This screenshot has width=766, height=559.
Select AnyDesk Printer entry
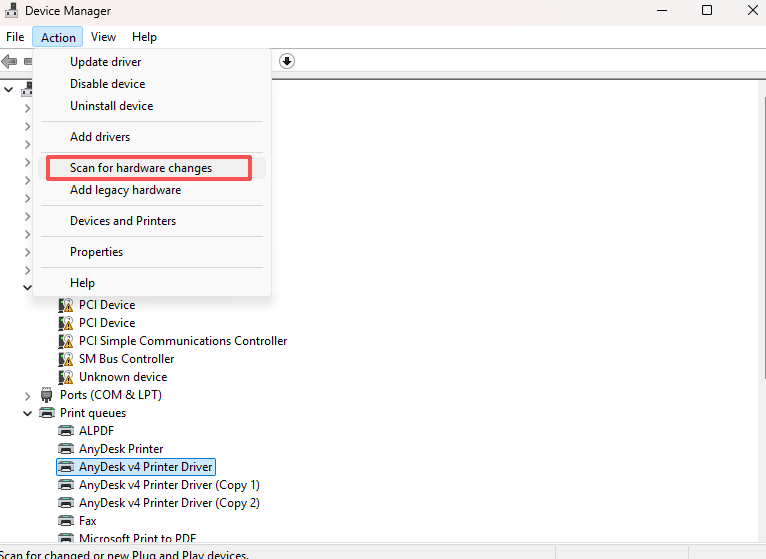pos(121,449)
